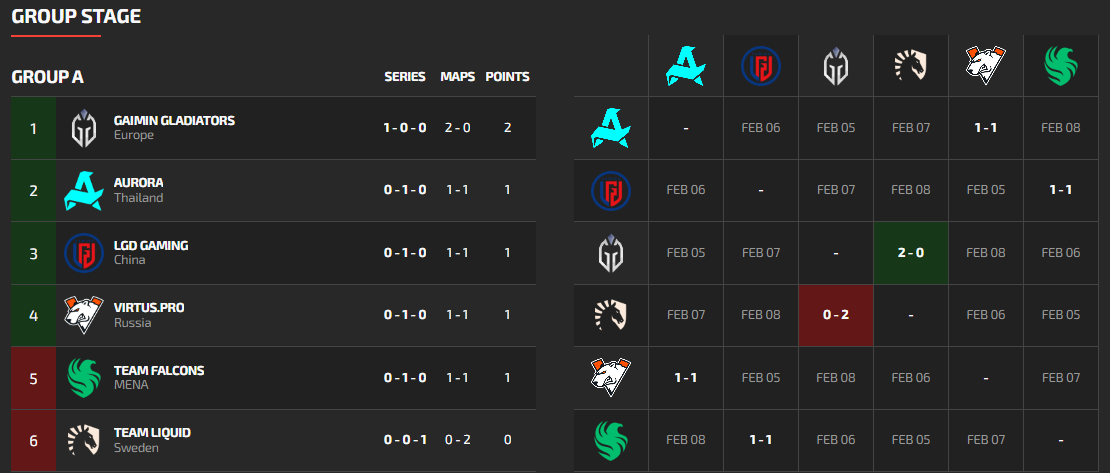Select the green 2 - 0 result cell
Screen dimensions: 1110x473
pyautogui.click(x=910, y=253)
